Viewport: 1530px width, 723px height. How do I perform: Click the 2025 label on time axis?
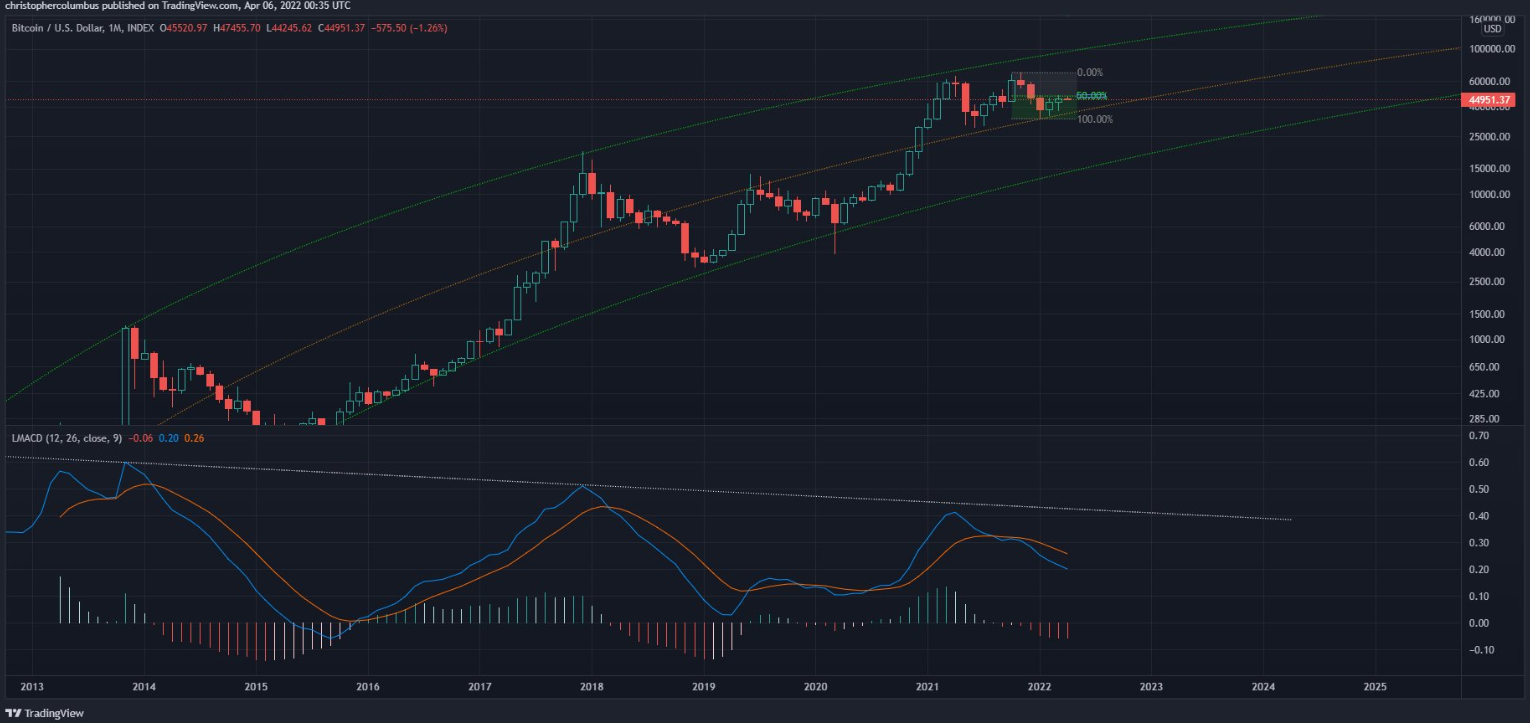point(1376,687)
